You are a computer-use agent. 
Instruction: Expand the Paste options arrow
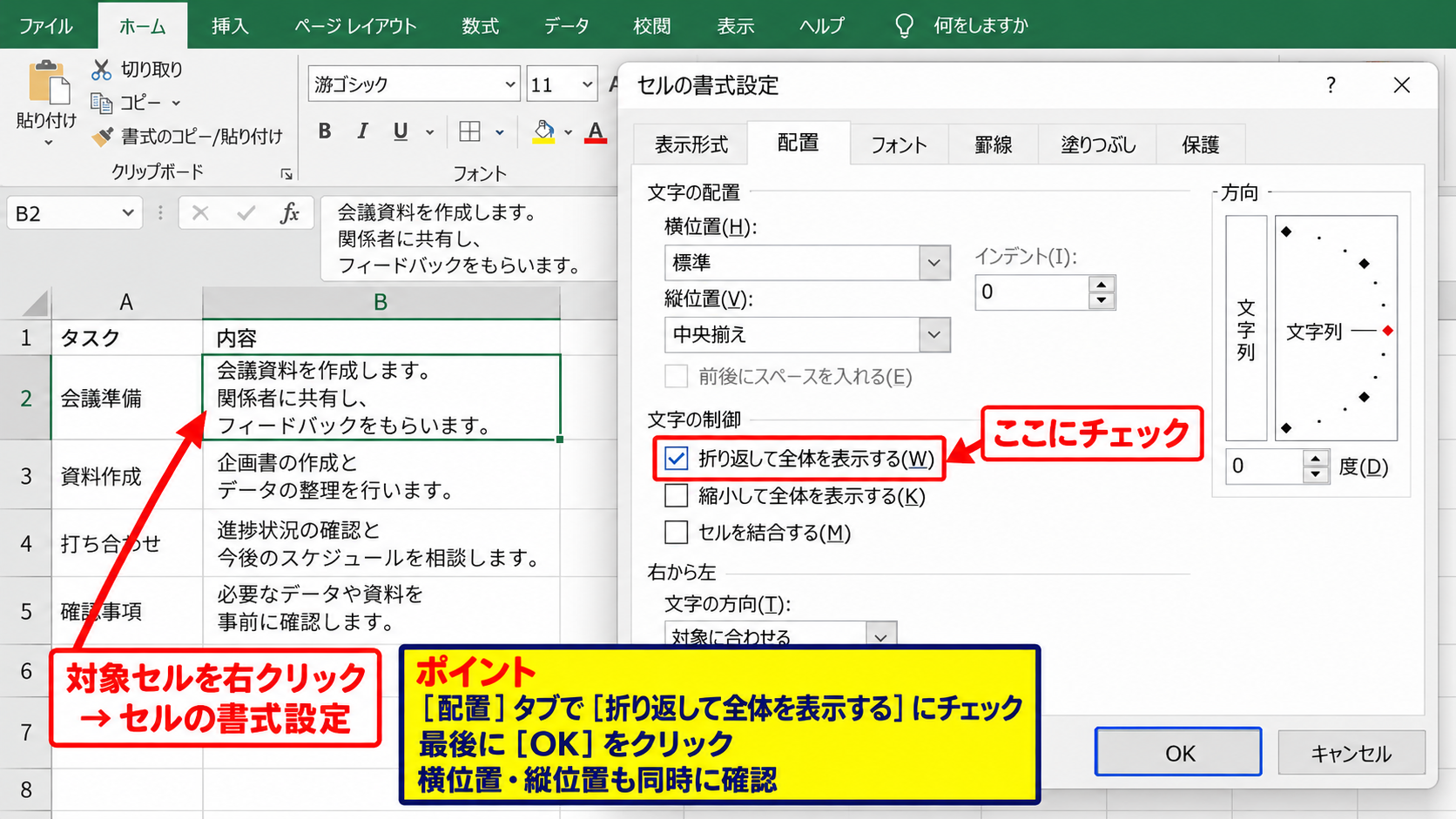tap(48, 143)
